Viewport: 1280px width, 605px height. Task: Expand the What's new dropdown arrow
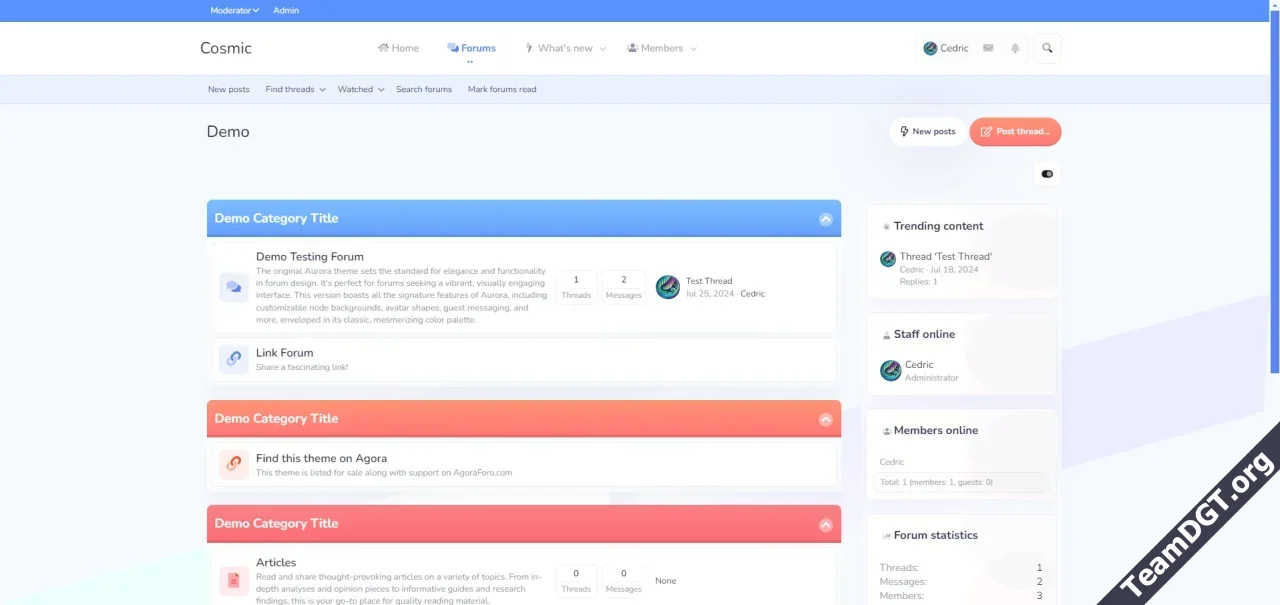[x=603, y=49]
